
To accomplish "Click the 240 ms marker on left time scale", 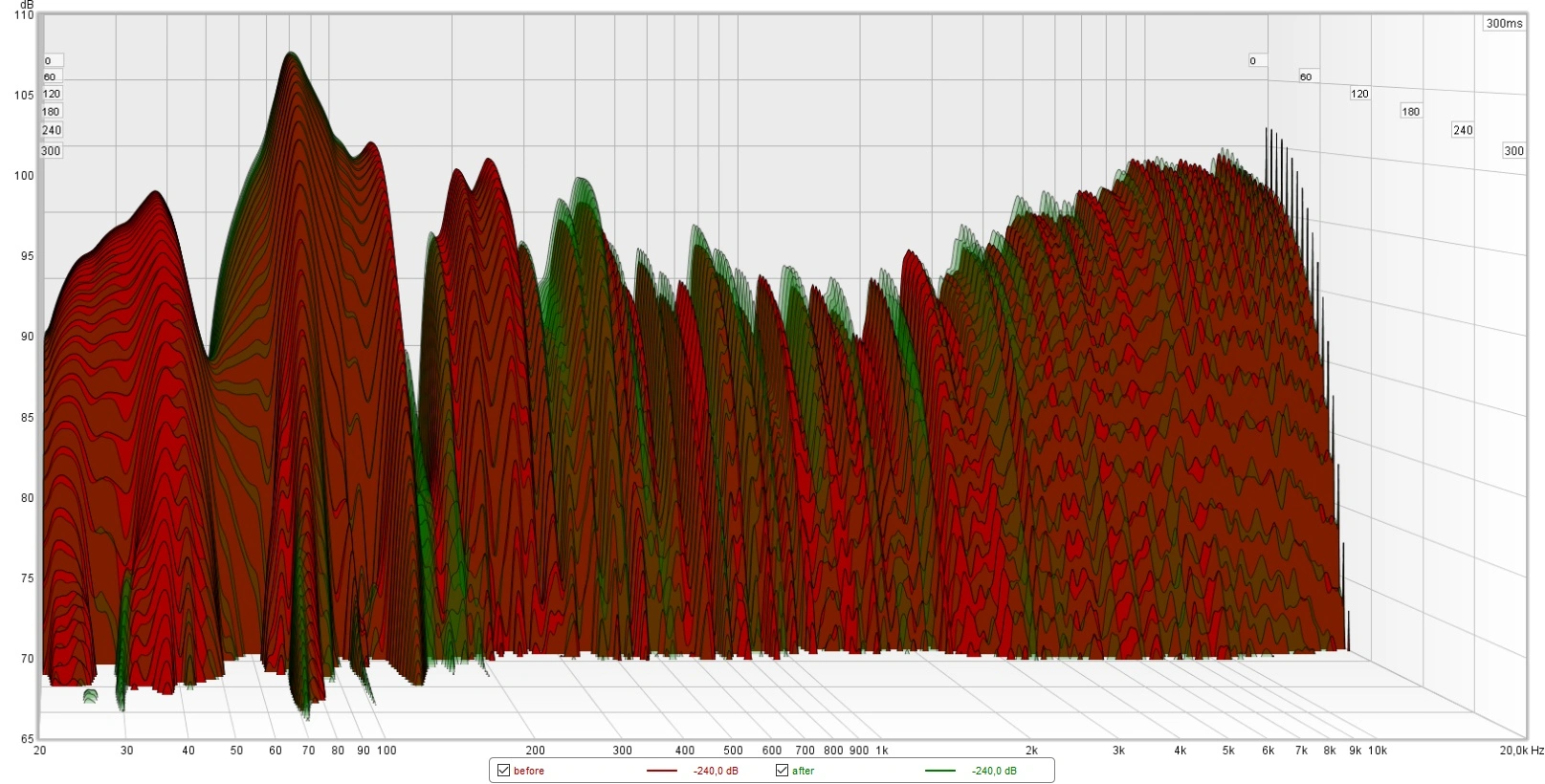I will 52,130.
